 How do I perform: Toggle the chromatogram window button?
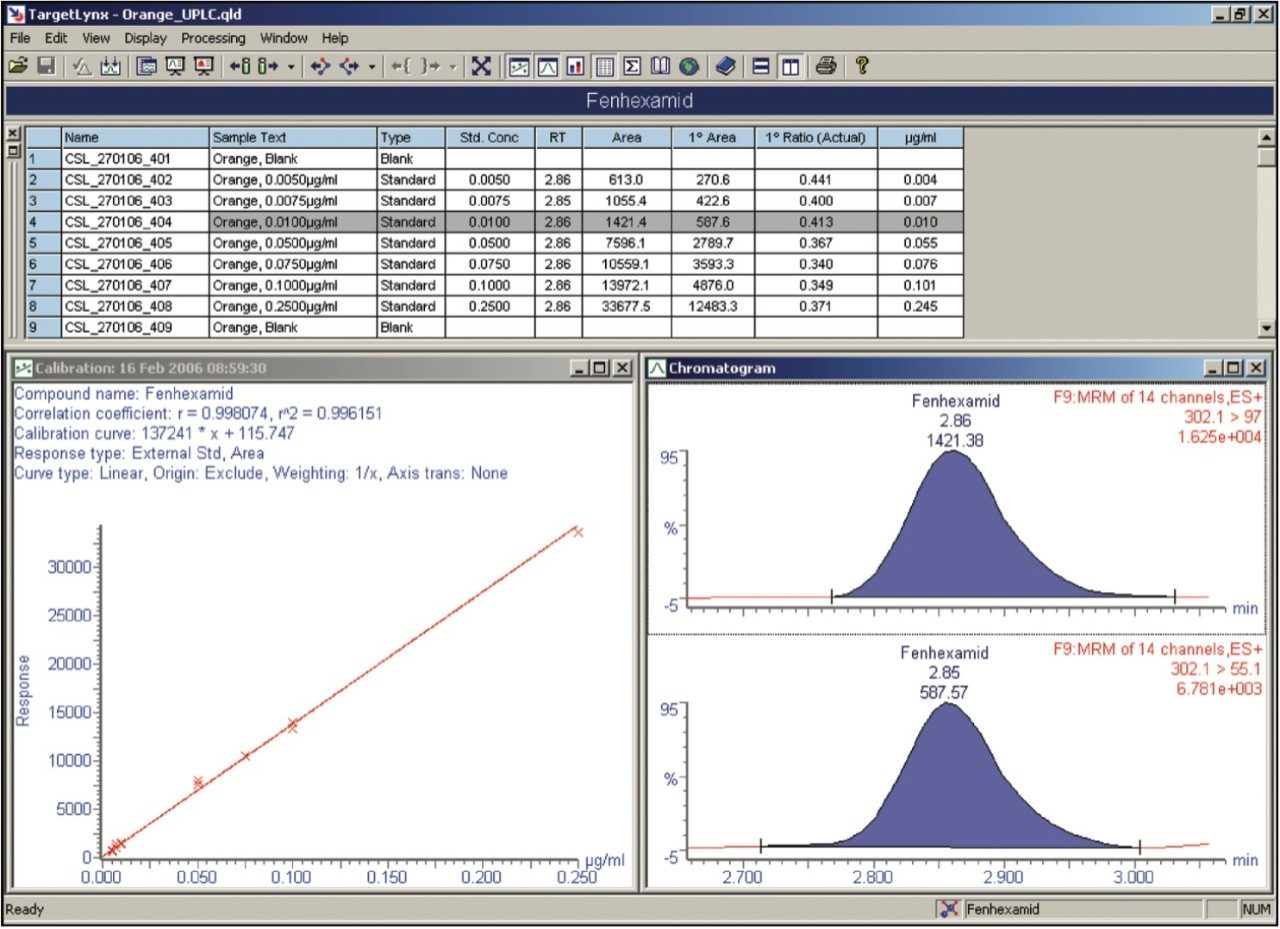coord(547,66)
